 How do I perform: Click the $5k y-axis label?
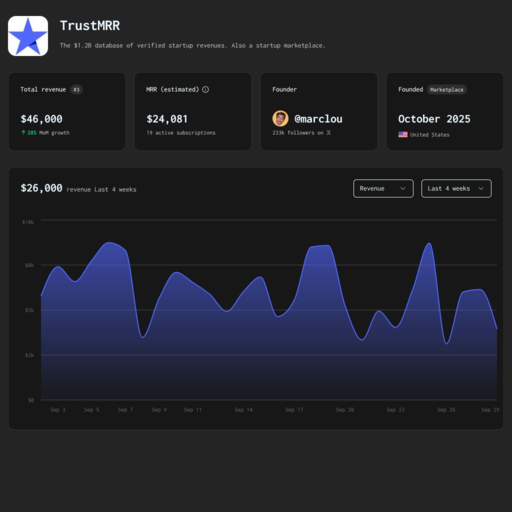(x=29, y=310)
